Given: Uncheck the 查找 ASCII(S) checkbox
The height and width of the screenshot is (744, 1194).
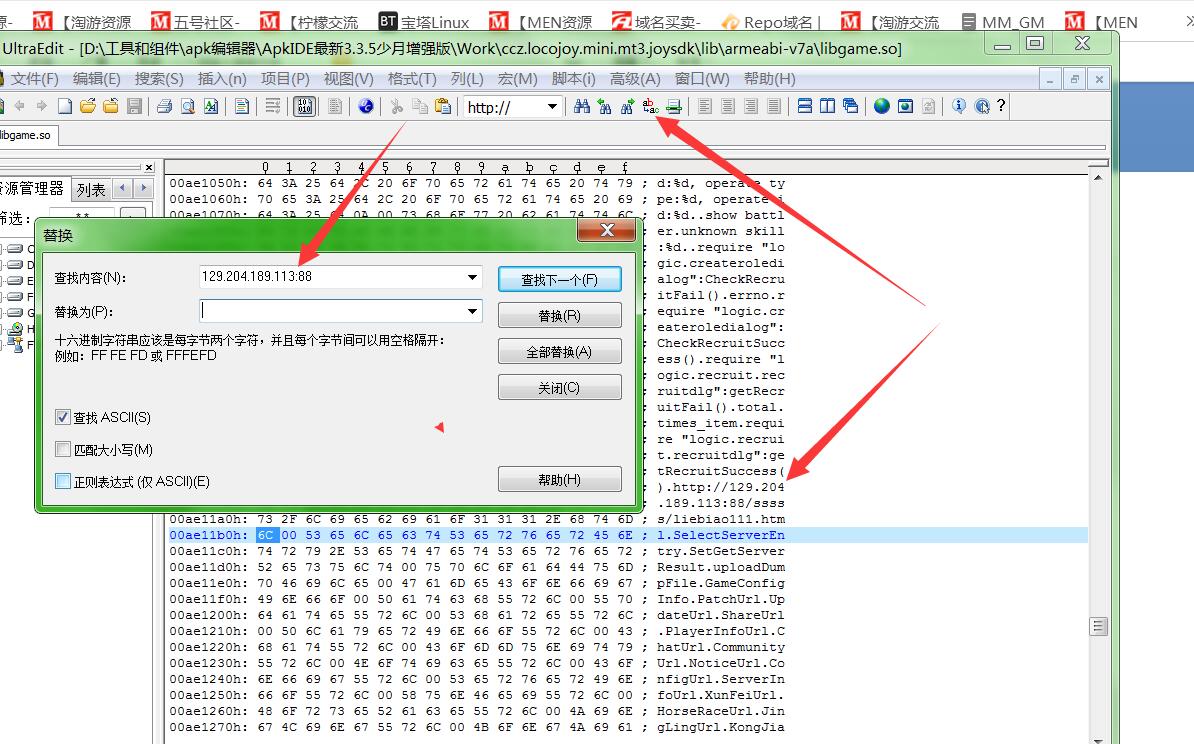Looking at the screenshot, I should coord(63,418).
